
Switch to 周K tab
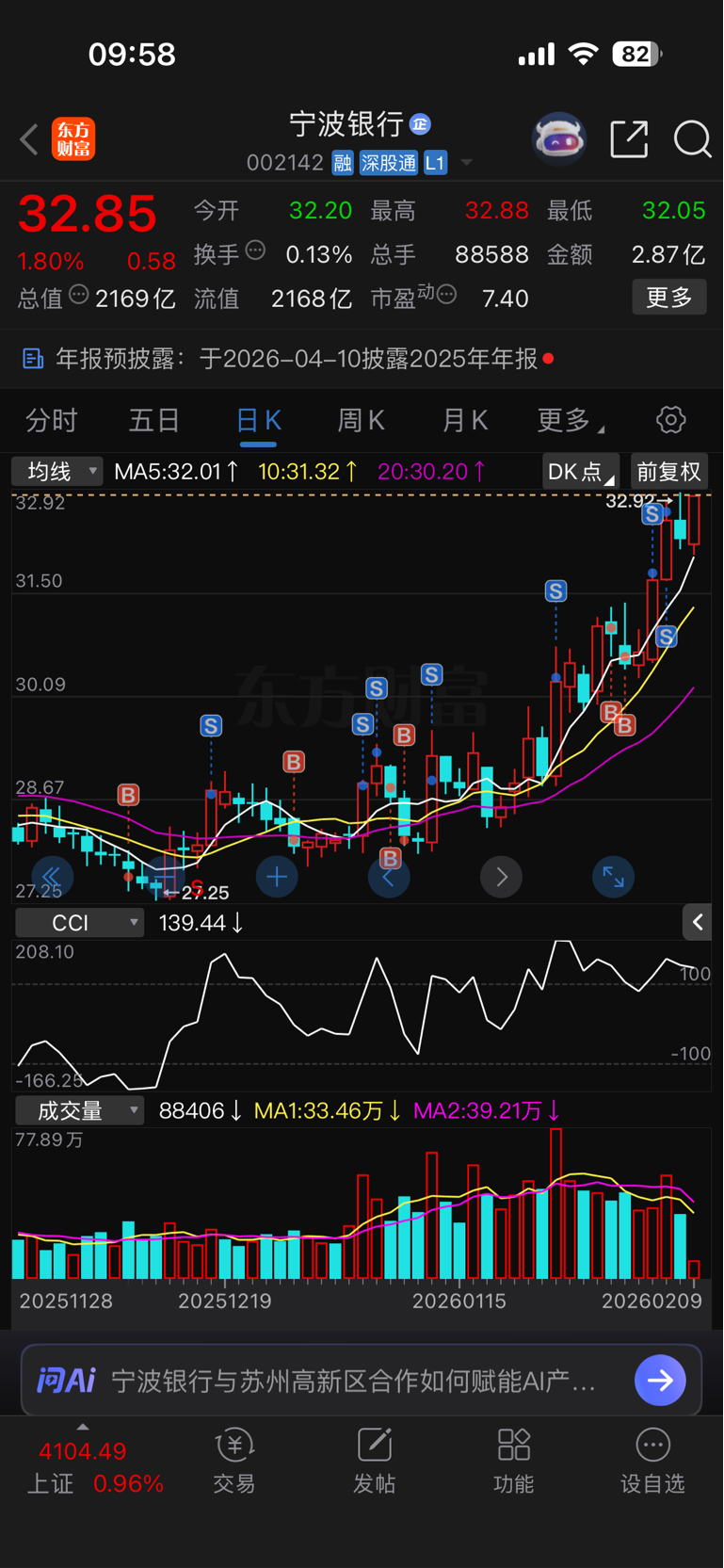point(362,420)
